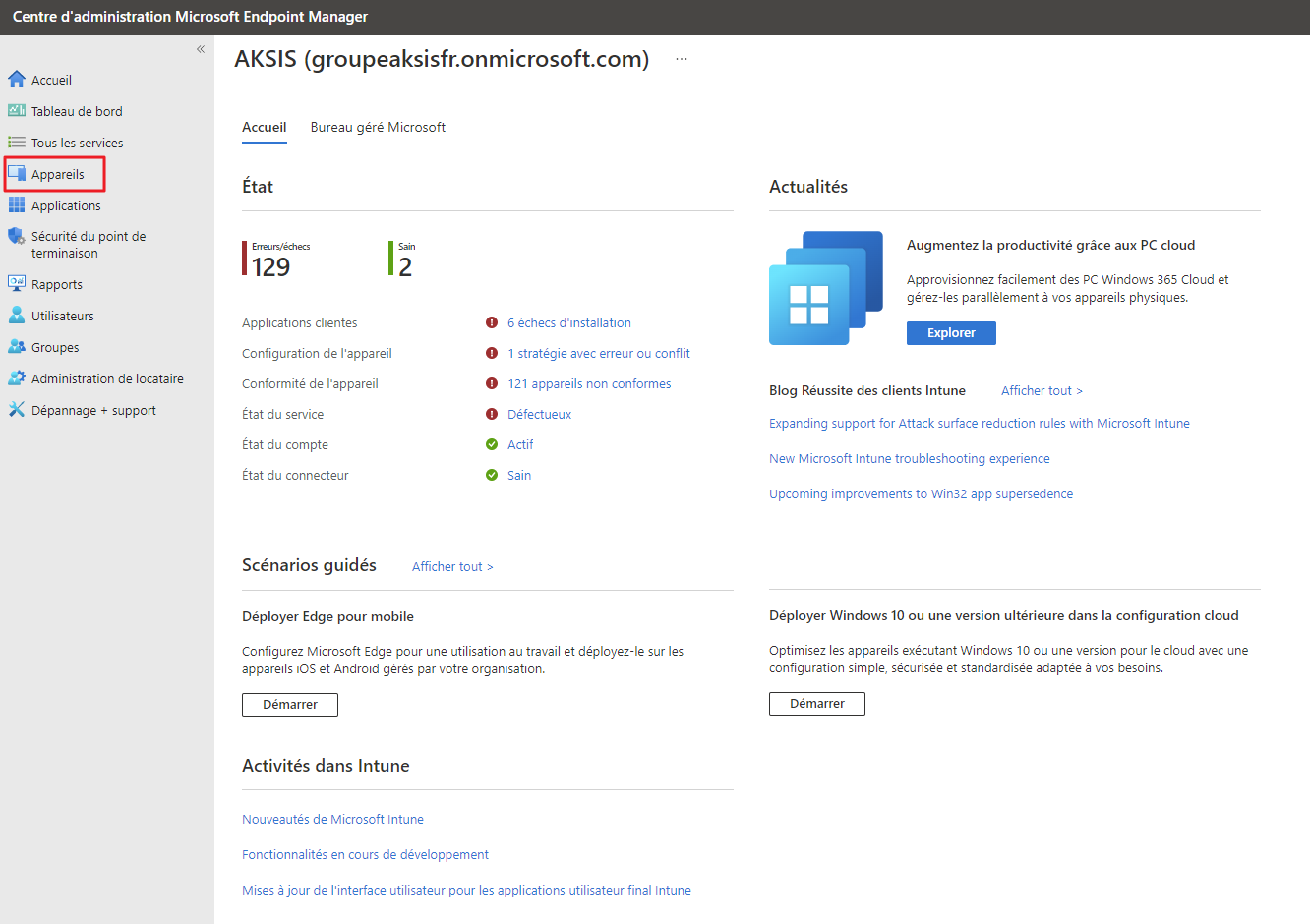Image resolution: width=1310 pixels, height=924 pixels.
Task: Open the 6 échecs d'installation link
Action: 569,322
